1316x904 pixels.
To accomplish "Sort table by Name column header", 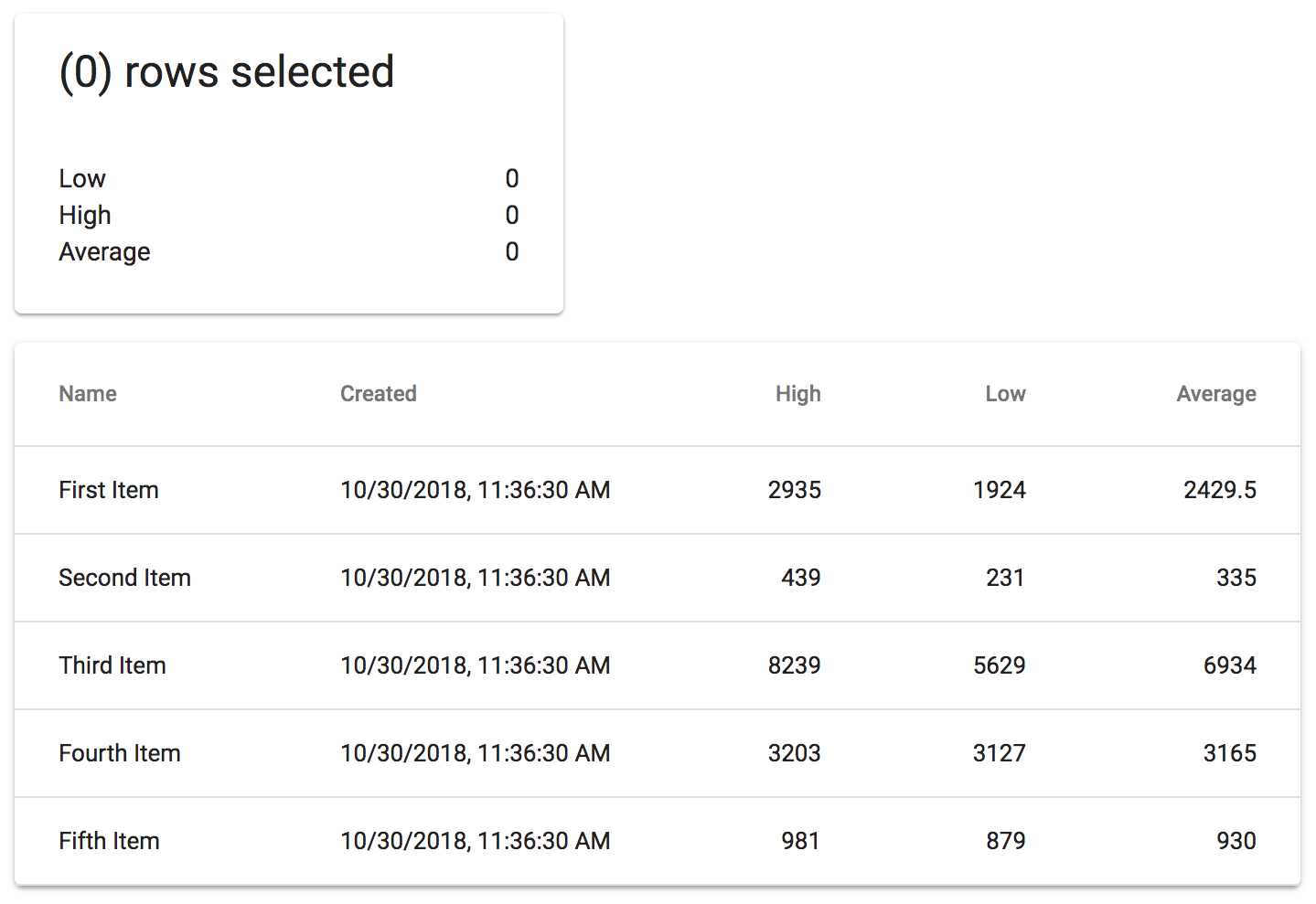I will 88,394.
